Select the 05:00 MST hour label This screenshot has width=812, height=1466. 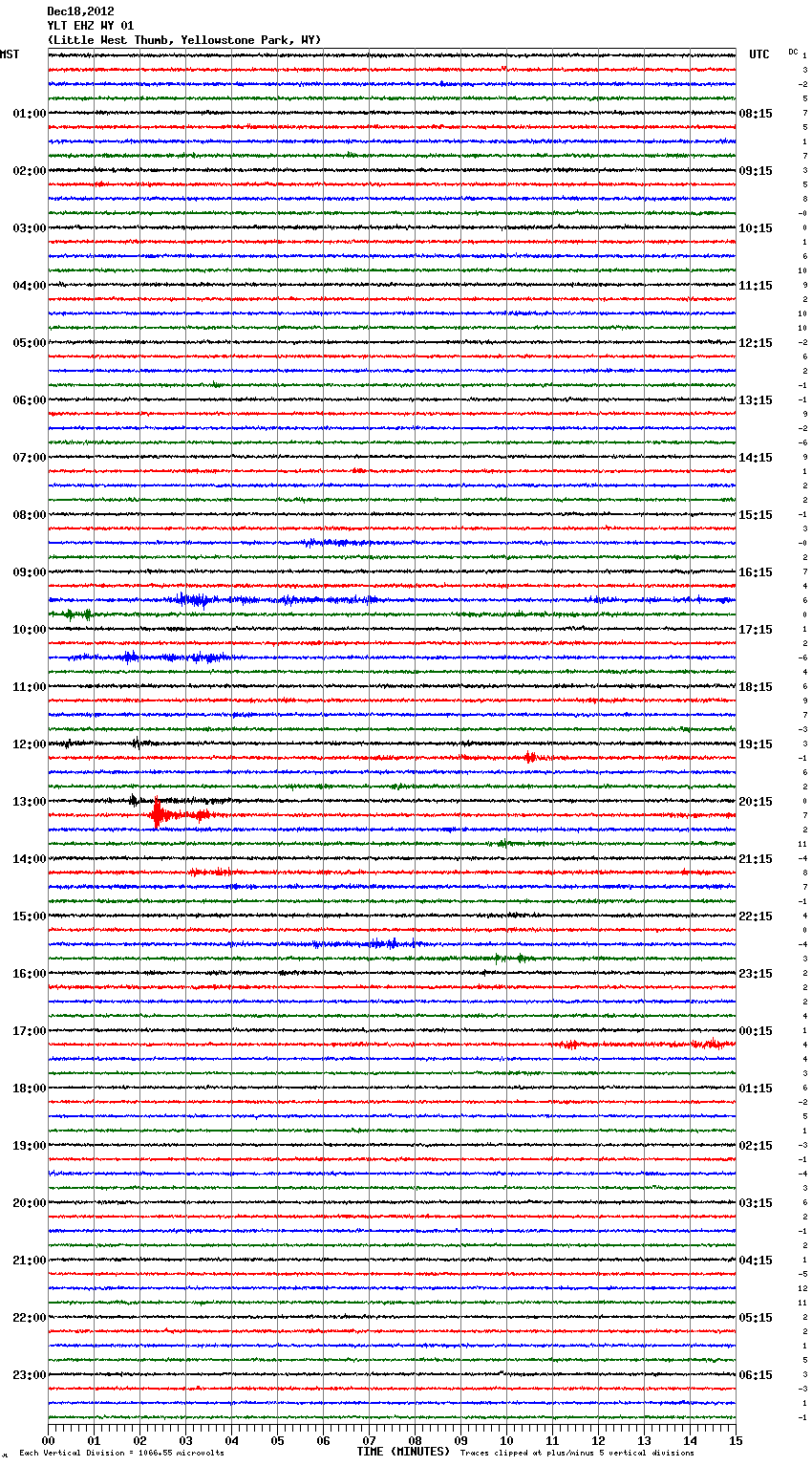(30, 343)
